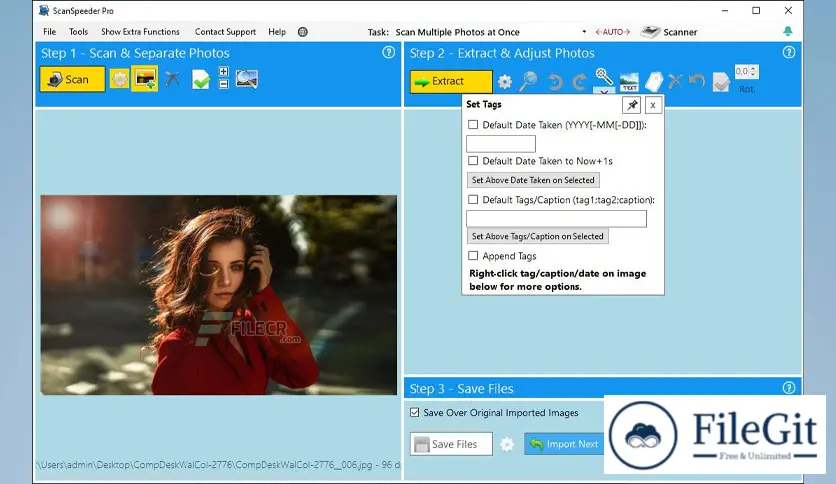Uncheck Save Over Original Imported Images
The image size is (836, 484).
click(415, 412)
